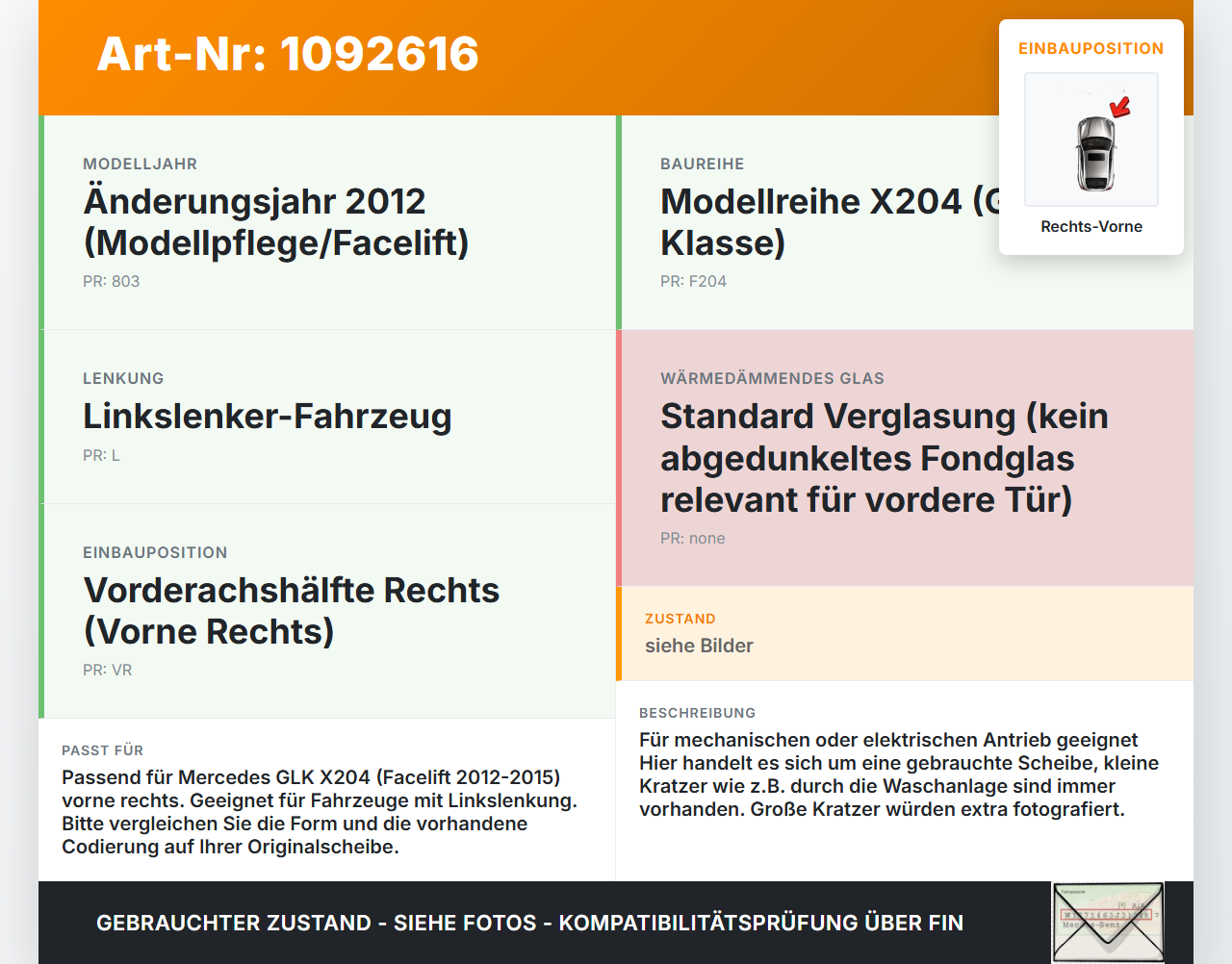The height and width of the screenshot is (964, 1232).
Task: Click the PR: VR code
Action: (x=108, y=670)
